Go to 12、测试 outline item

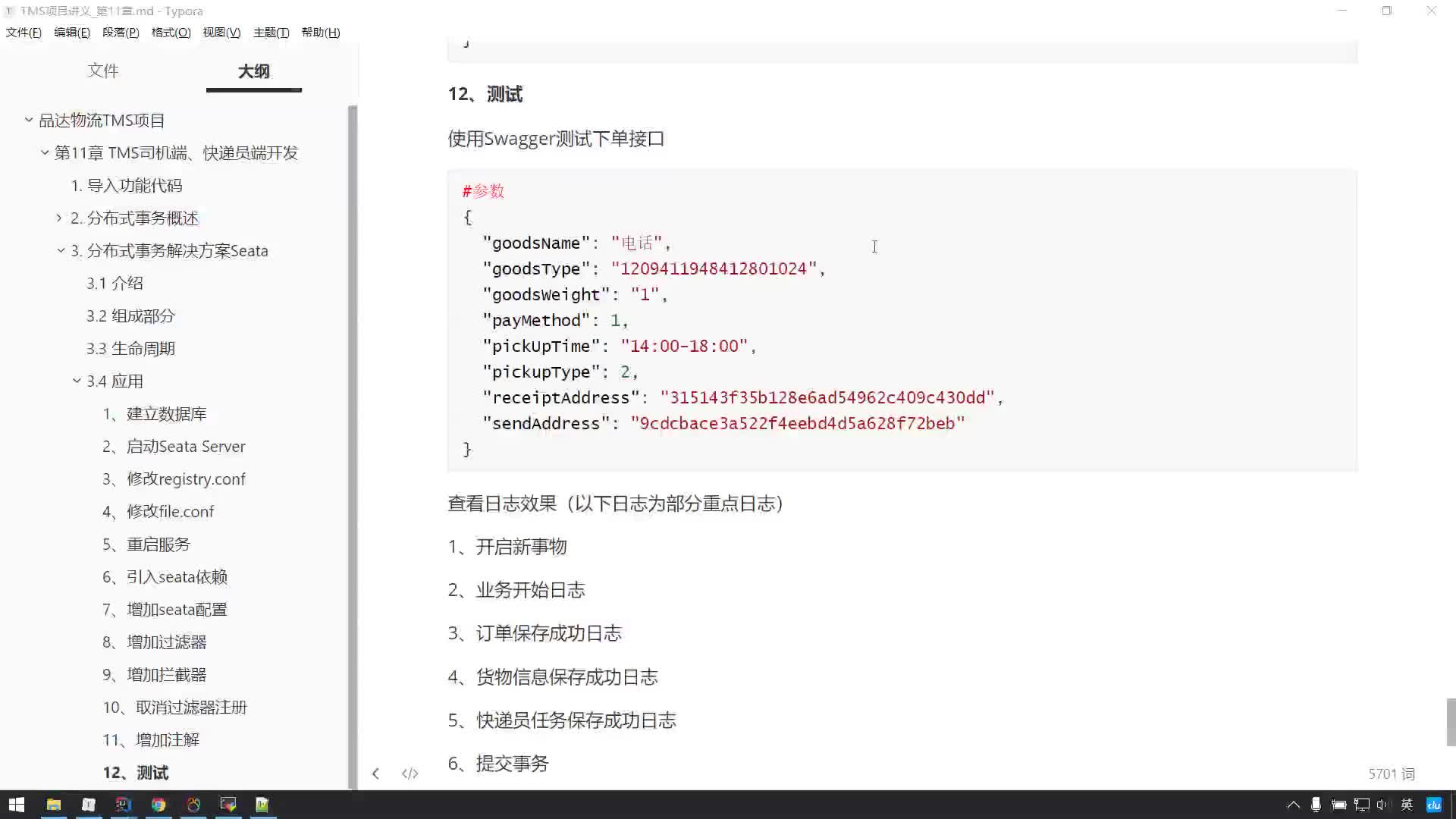136,773
